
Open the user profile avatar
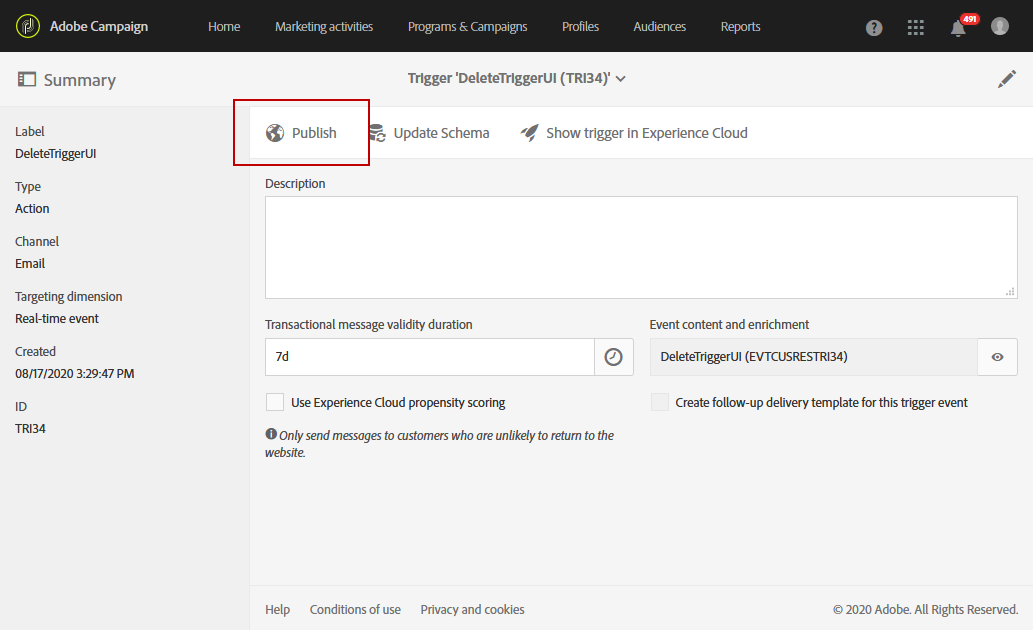pos(999,26)
